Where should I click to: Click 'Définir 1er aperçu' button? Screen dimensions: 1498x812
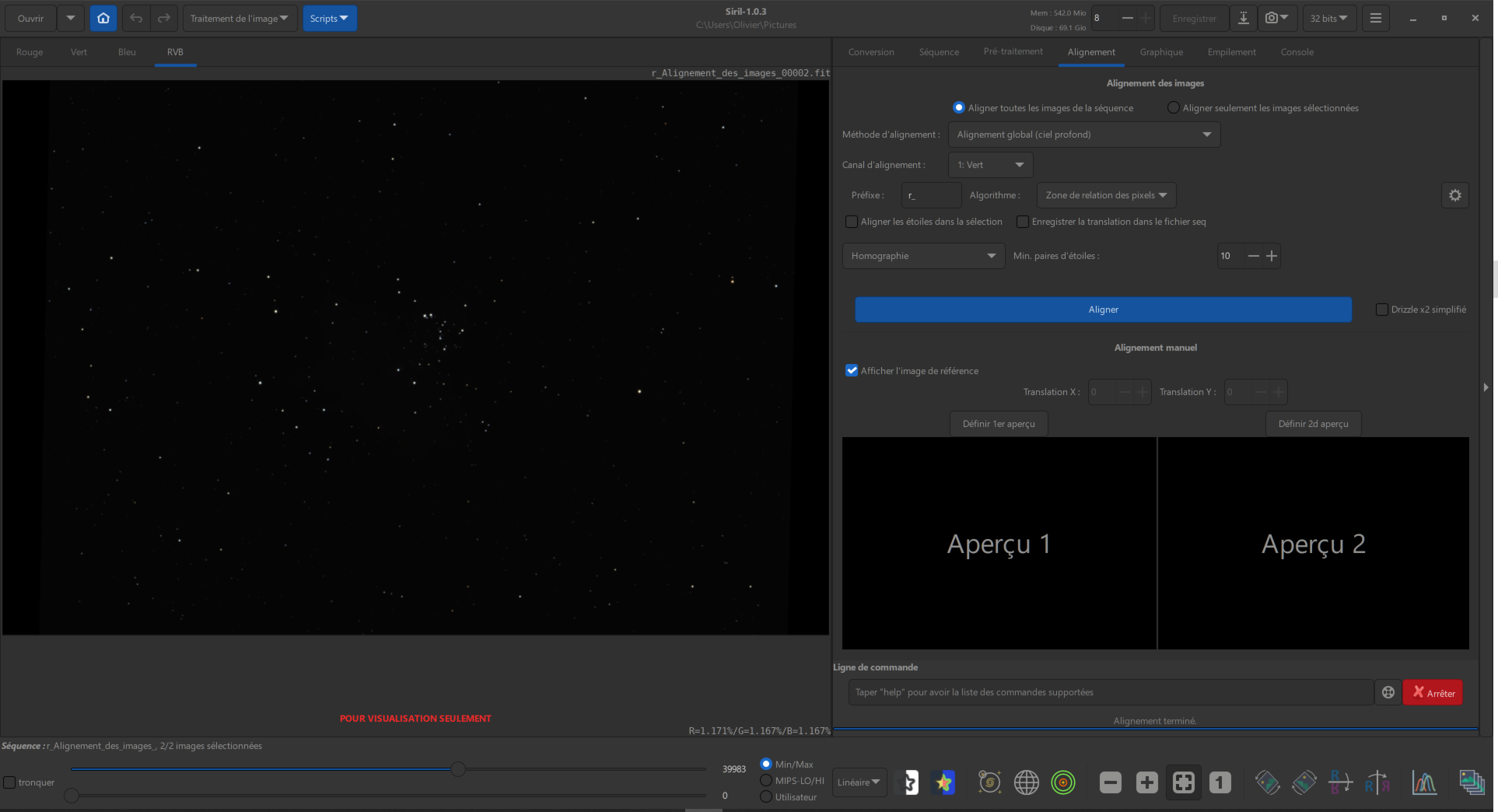[999, 424]
